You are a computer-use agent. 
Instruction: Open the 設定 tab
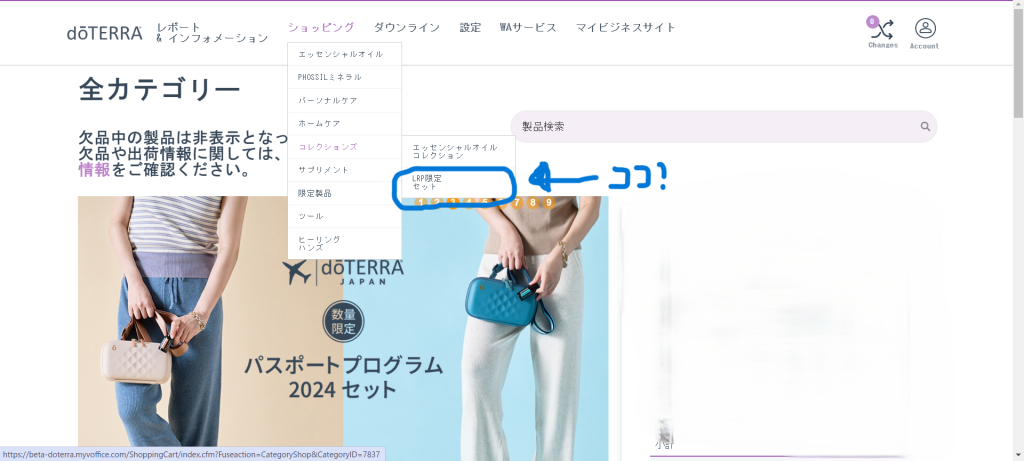470,27
